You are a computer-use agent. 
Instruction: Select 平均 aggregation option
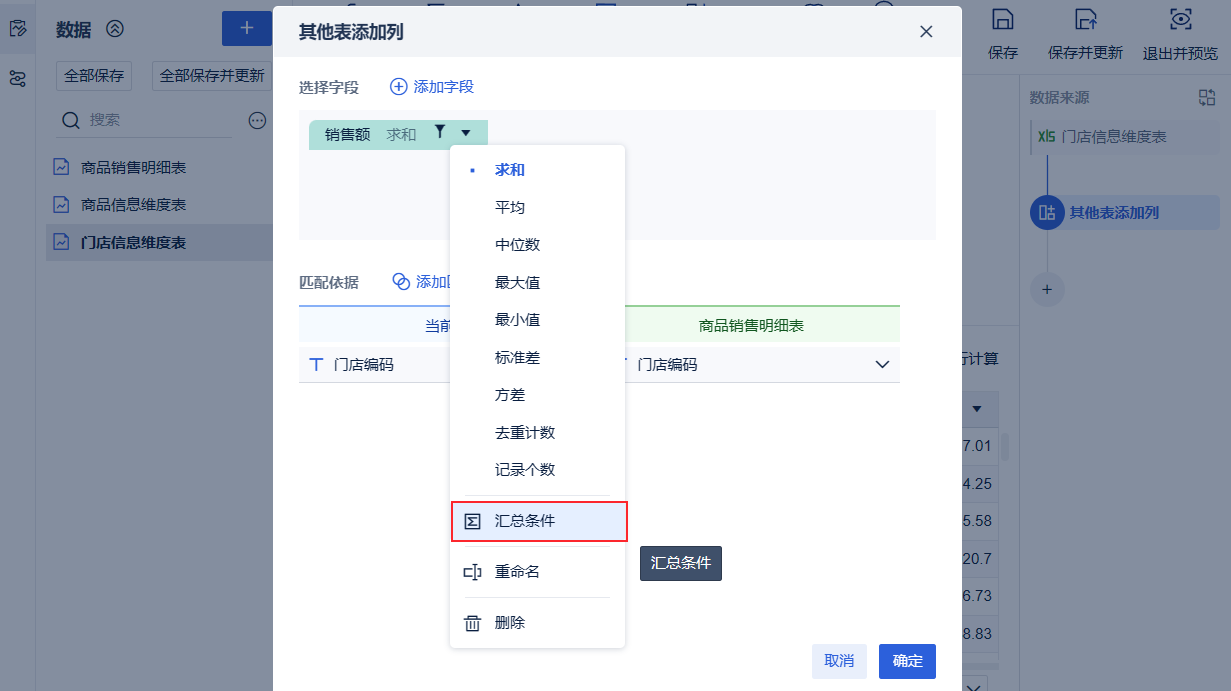[510, 207]
